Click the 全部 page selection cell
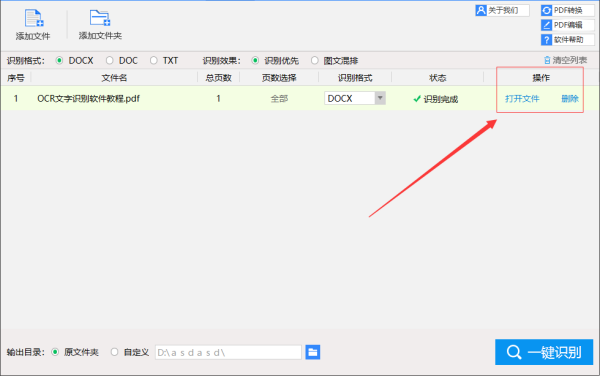 pyautogui.click(x=279, y=99)
